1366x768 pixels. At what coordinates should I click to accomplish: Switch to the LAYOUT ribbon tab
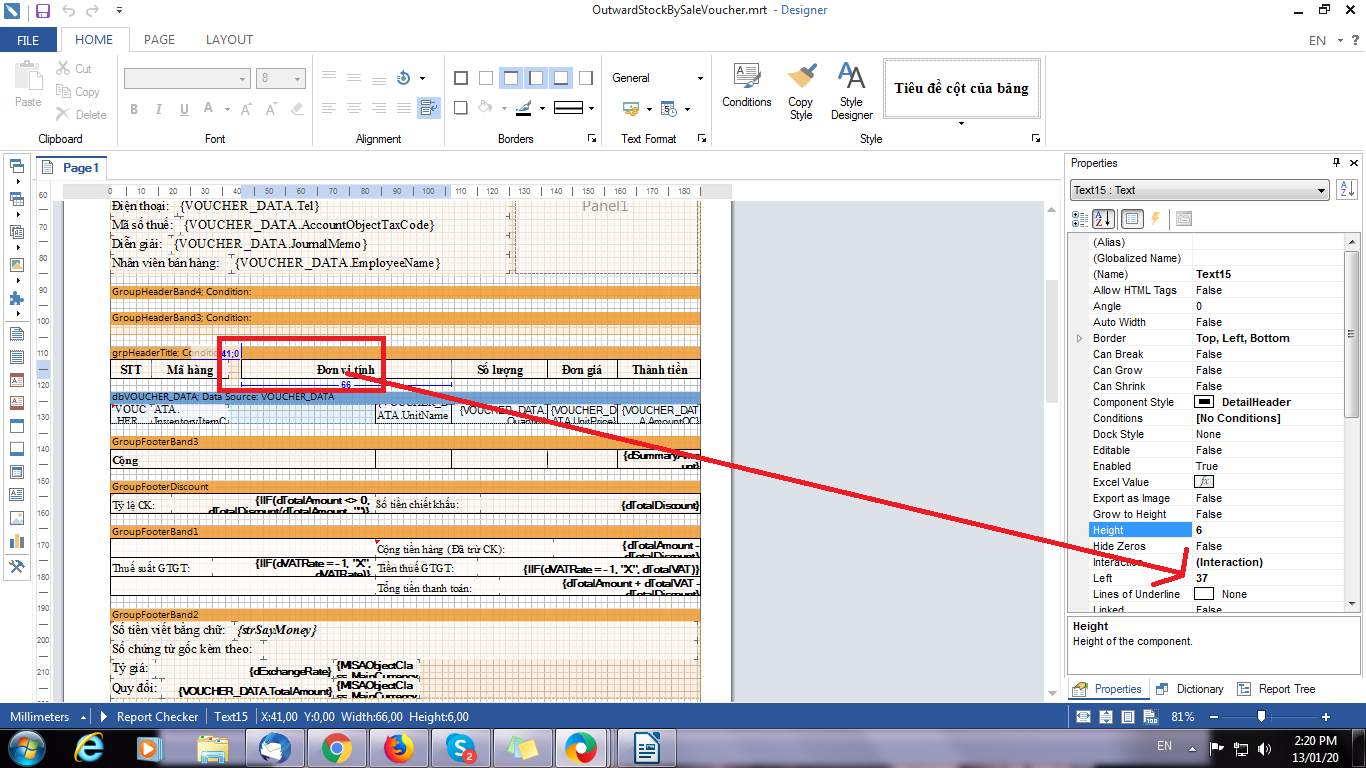229,40
